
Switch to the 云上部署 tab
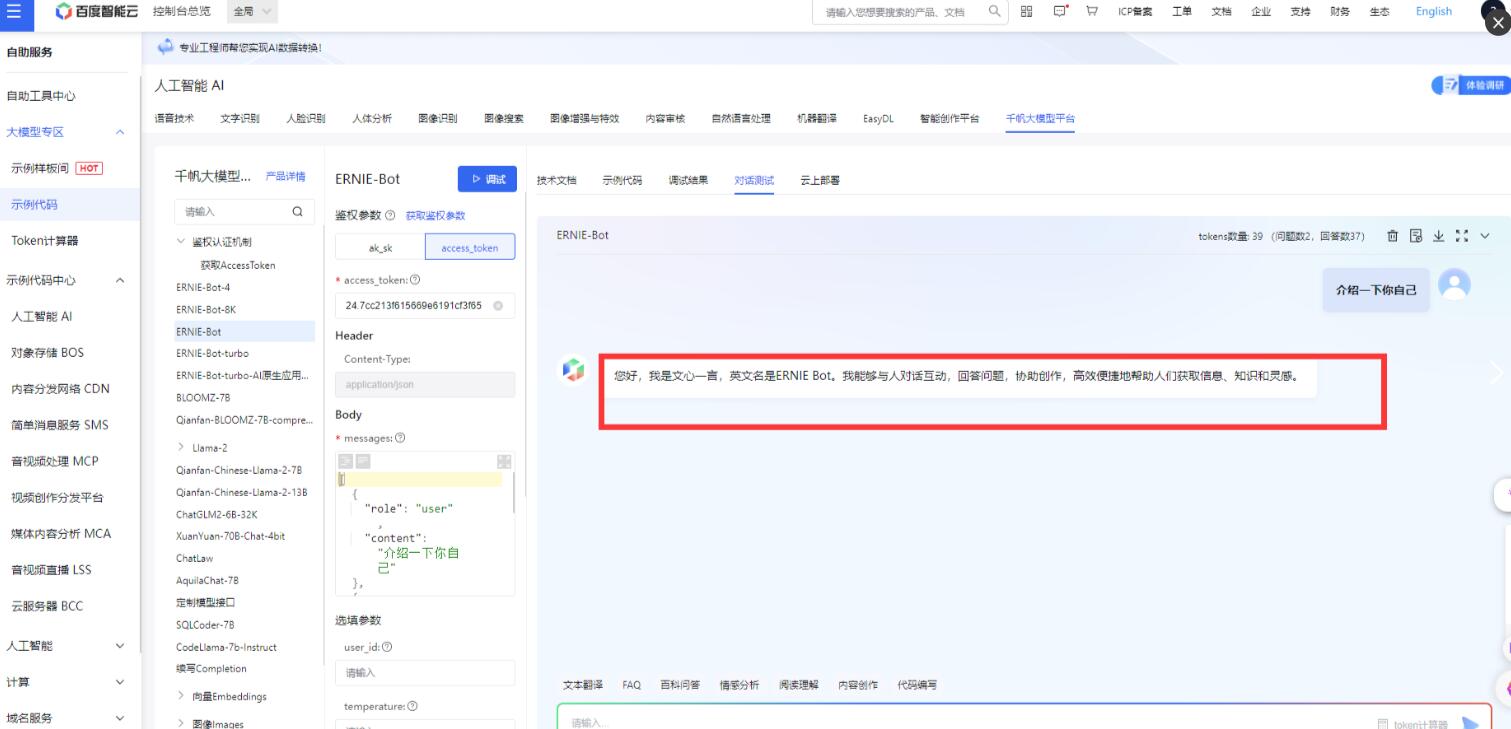pyautogui.click(x=820, y=180)
